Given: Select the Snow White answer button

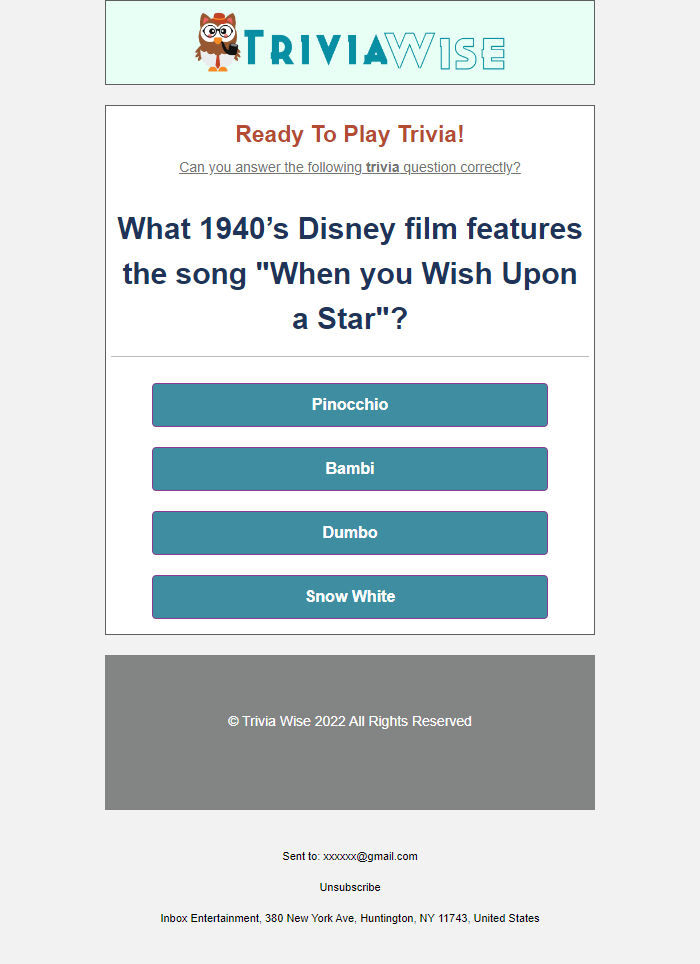Looking at the screenshot, I should click(x=349, y=597).
